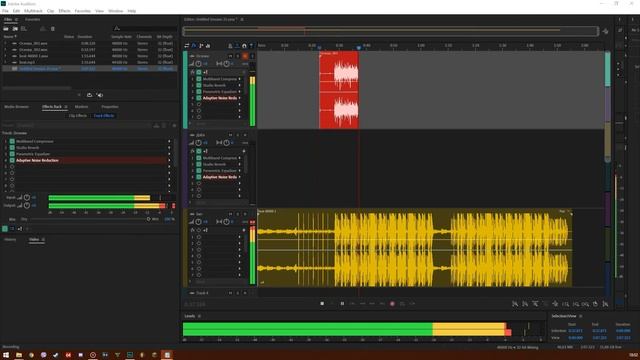Viewport: 640px width, 360px height.
Task: Click the second track volume knob
Action: click(198, 143)
